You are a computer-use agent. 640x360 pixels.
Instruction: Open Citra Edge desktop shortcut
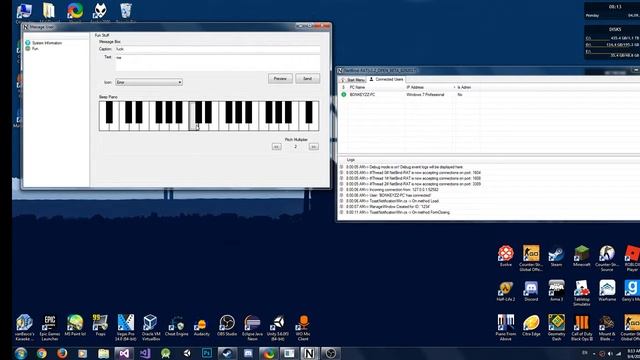(x=531, y=325)
